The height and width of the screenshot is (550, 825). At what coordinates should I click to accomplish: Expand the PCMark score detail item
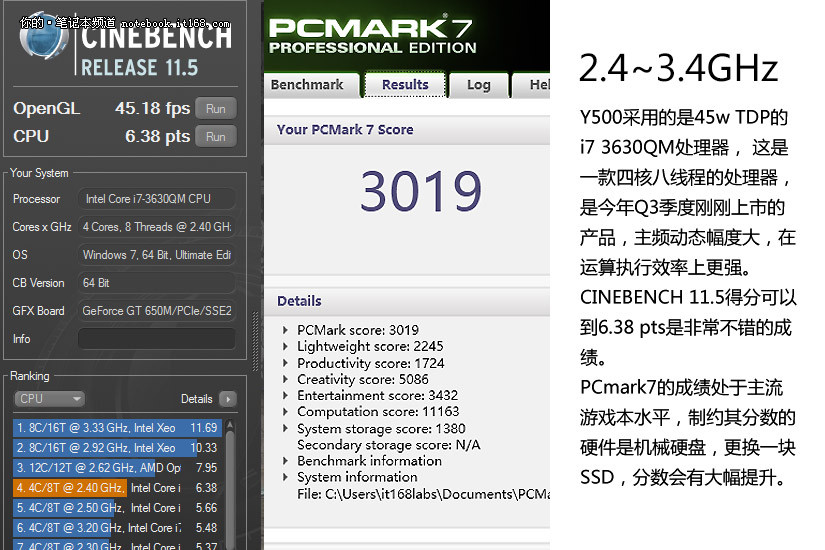(x=285, y=330)
